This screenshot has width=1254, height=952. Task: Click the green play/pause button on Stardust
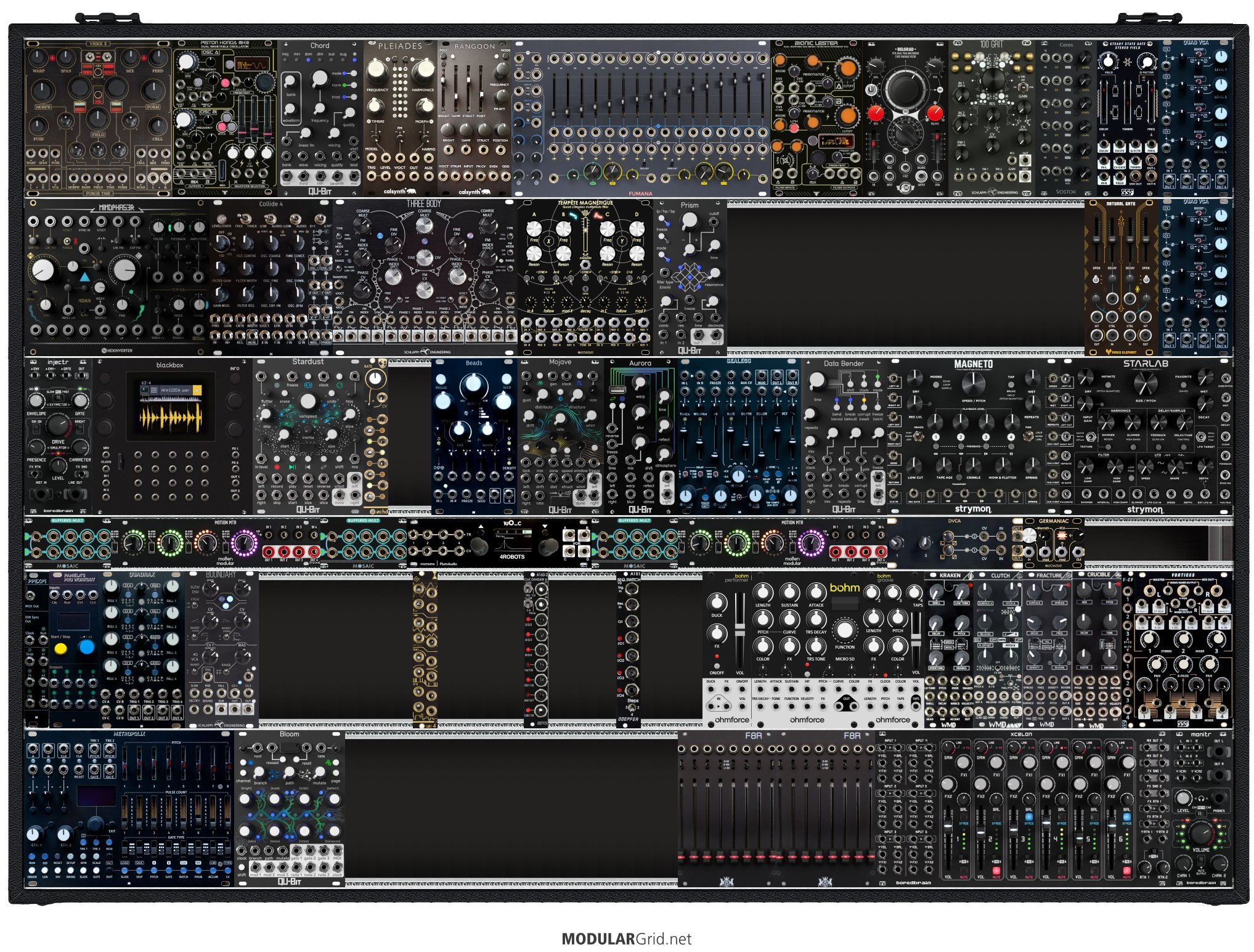pyautogui.click(x=292, y=467)
